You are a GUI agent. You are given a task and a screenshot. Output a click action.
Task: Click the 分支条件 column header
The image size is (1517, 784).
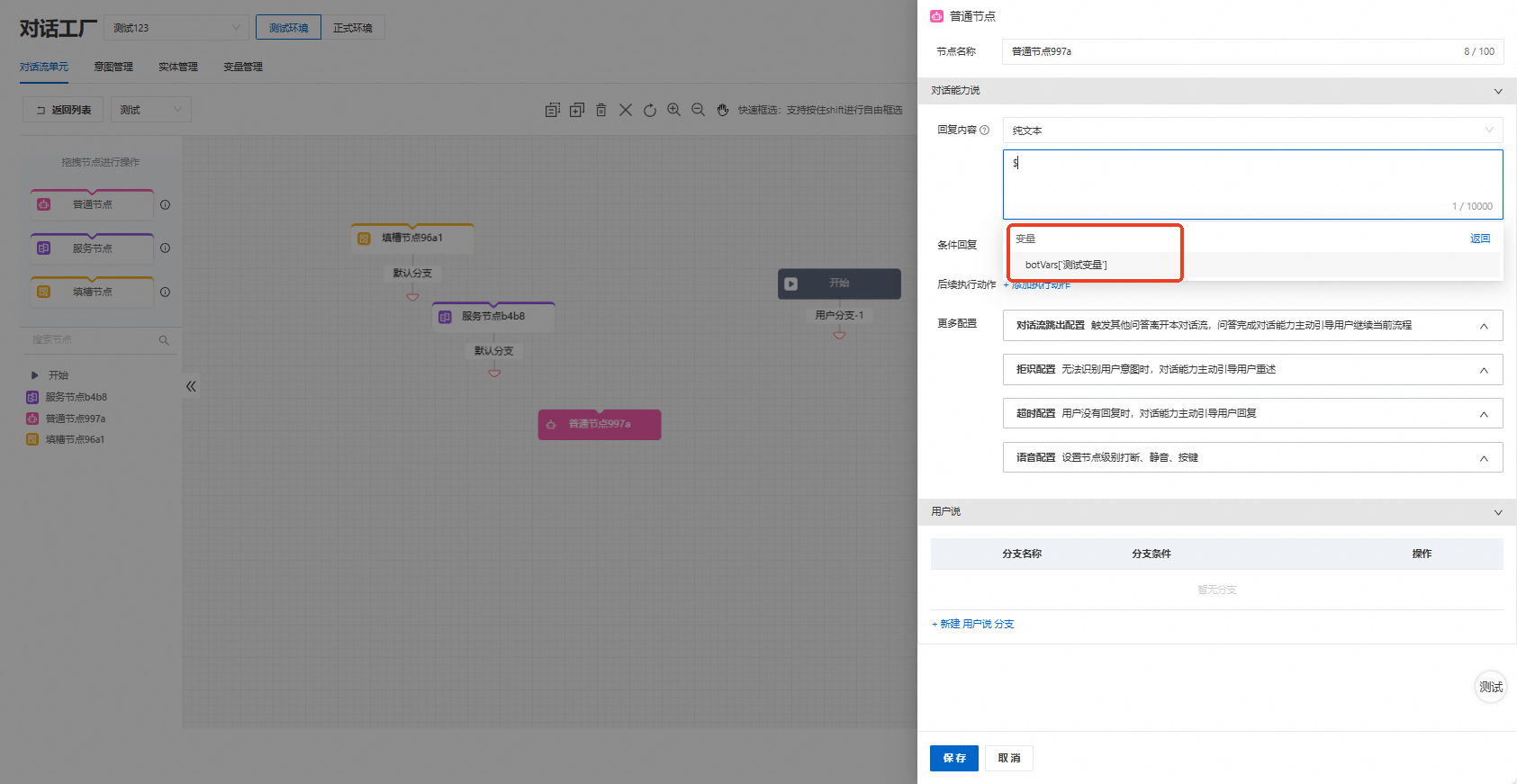point(1151,554)
